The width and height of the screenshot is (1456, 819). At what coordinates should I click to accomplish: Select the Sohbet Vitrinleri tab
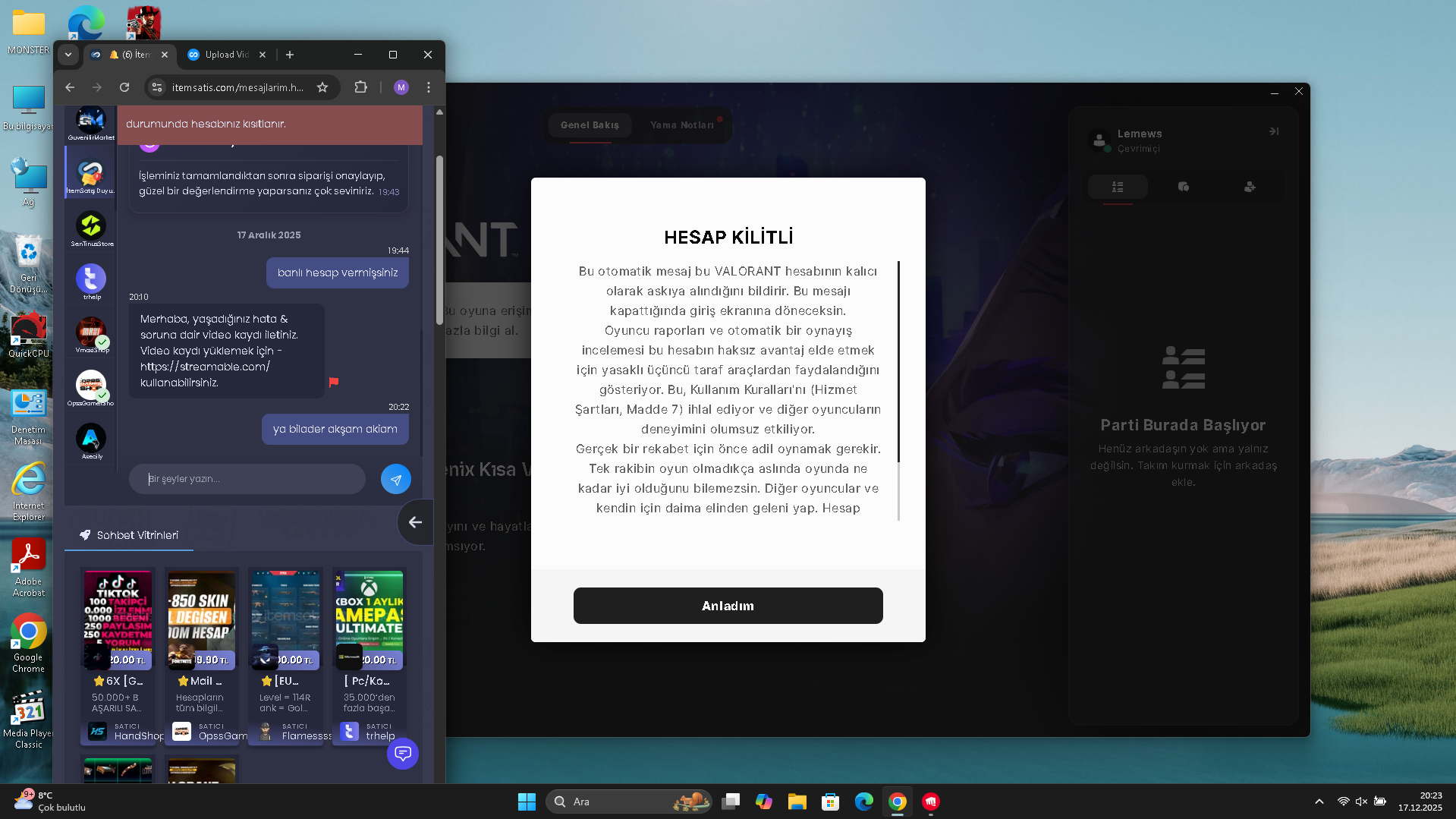tap(130, 535)
